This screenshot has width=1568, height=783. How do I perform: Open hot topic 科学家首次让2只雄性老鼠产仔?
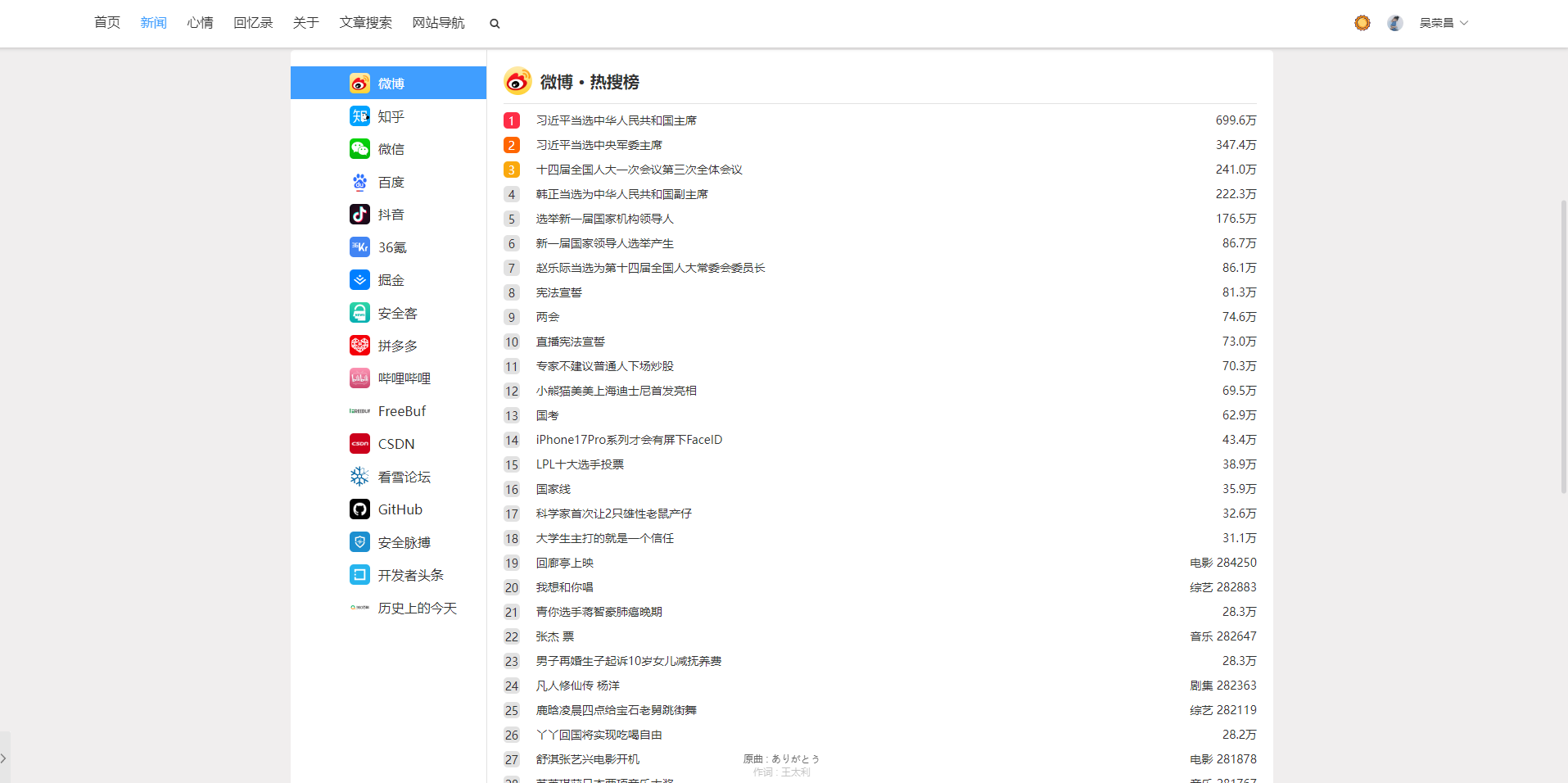coord(614,514)
